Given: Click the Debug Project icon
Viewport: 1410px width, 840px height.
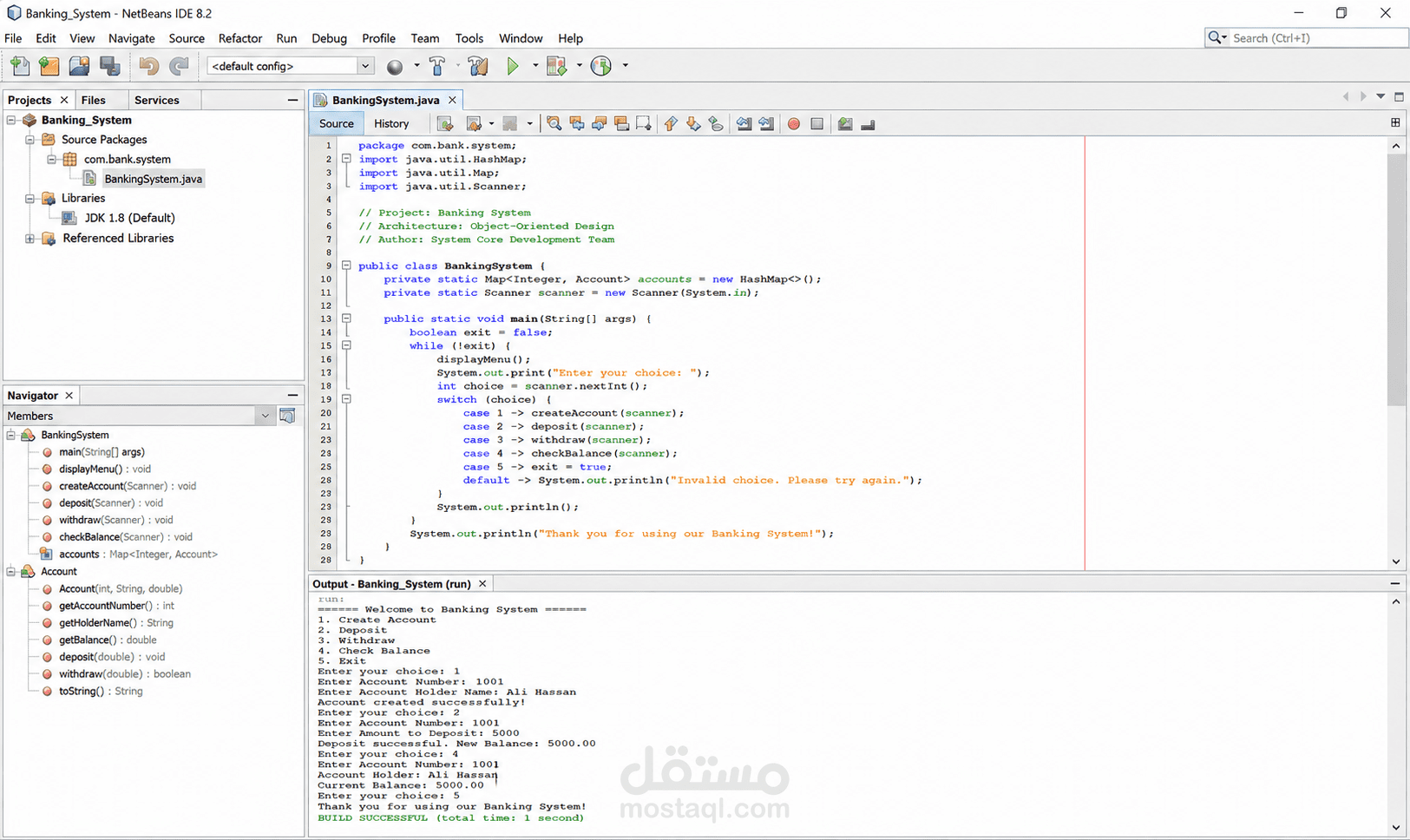Looking at the screenshot, I should point(556,66).
